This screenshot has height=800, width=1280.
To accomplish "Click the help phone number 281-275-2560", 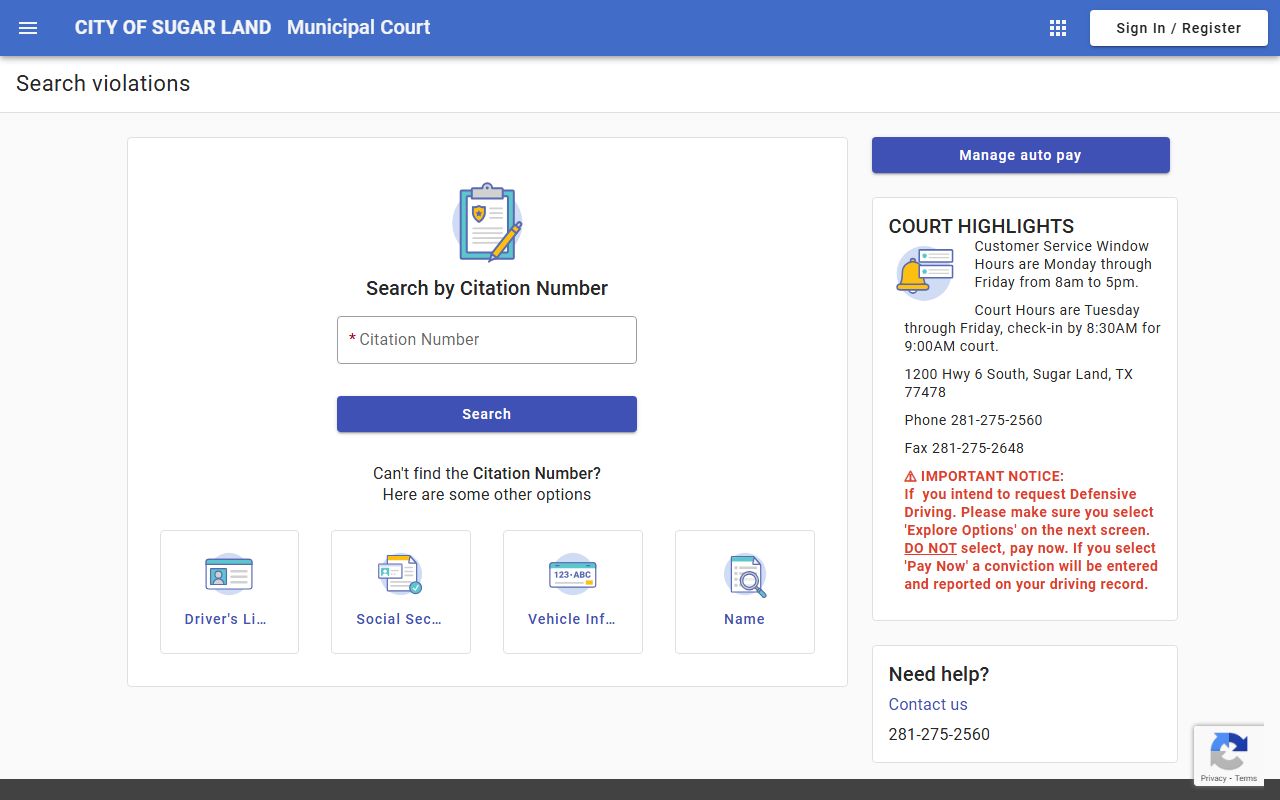I will (x=939, y=734).
